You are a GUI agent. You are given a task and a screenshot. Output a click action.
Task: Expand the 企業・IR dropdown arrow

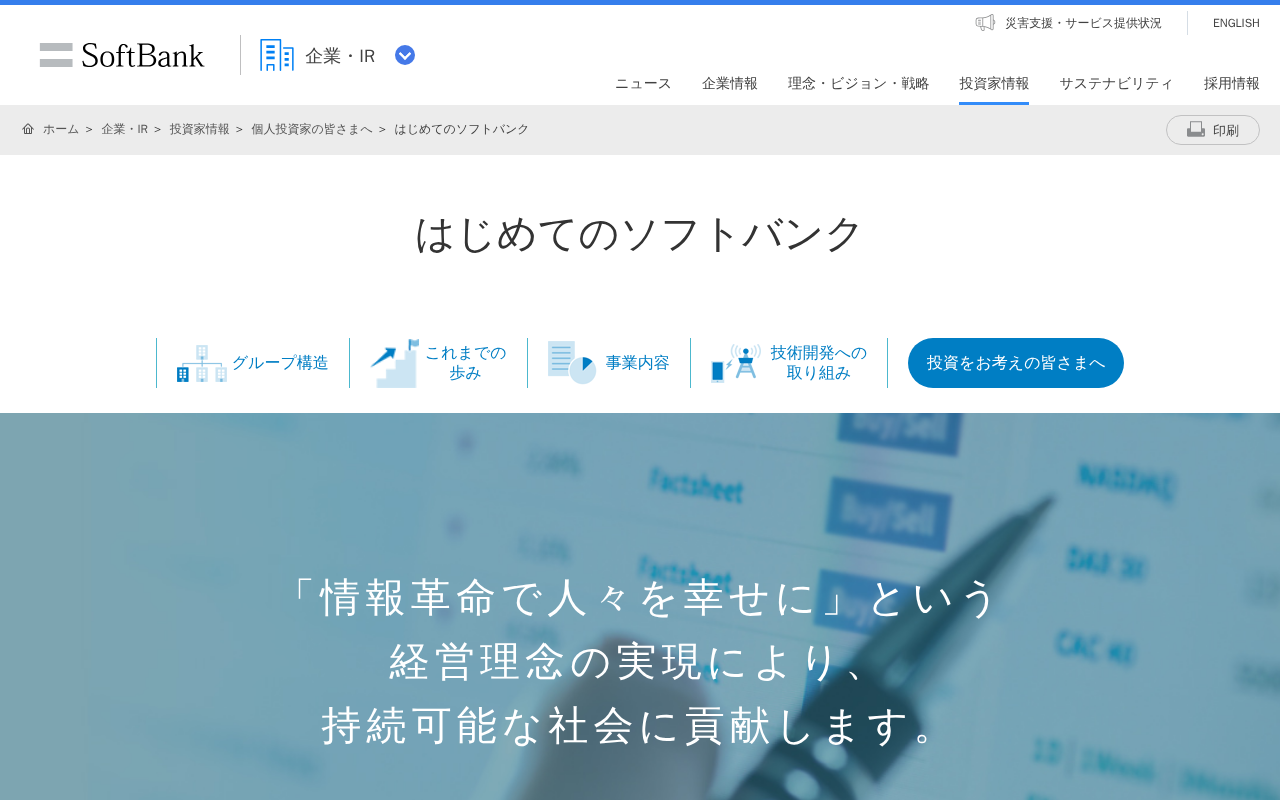tap(405, 55)
